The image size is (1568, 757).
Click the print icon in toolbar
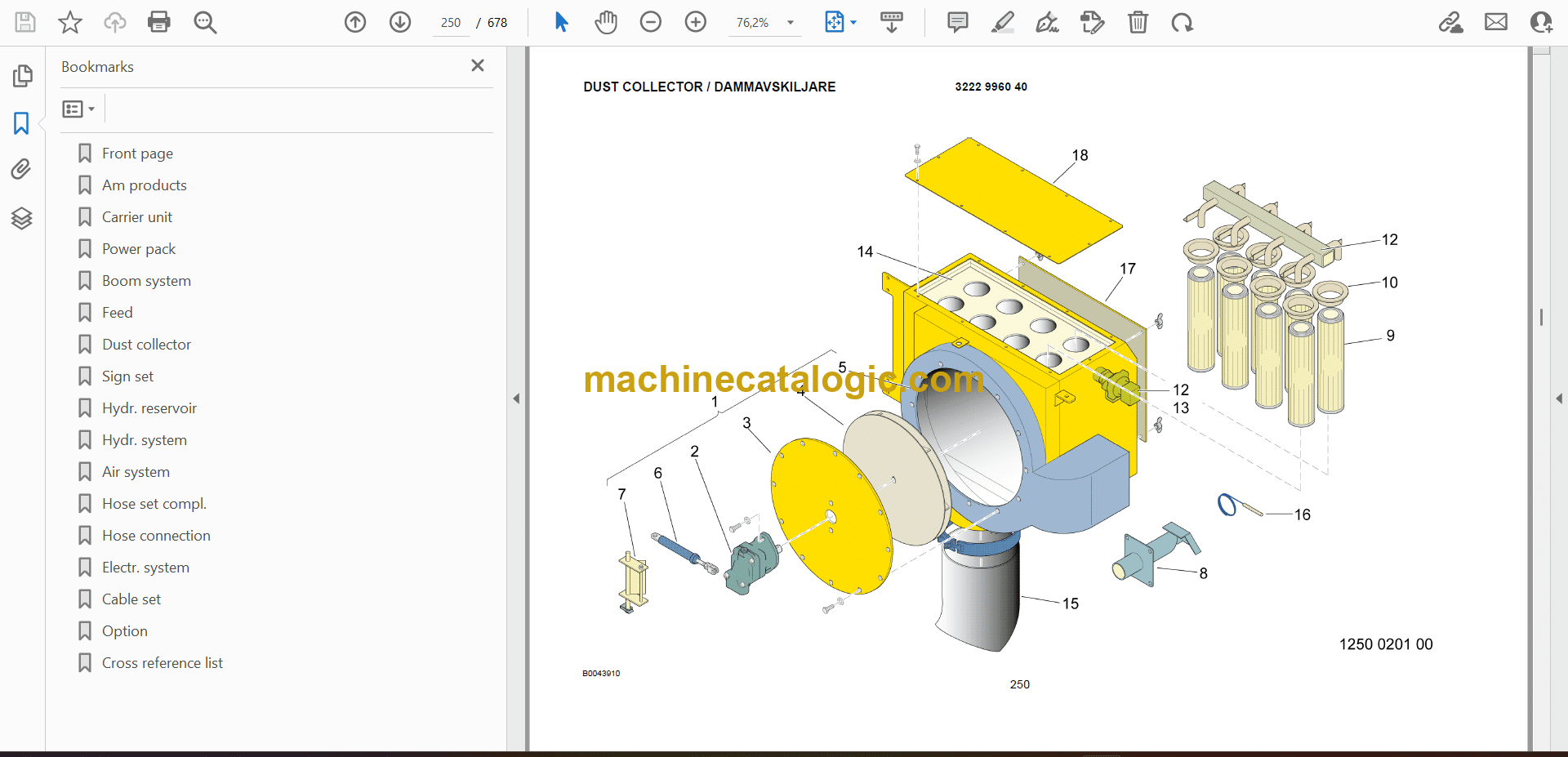159,22
